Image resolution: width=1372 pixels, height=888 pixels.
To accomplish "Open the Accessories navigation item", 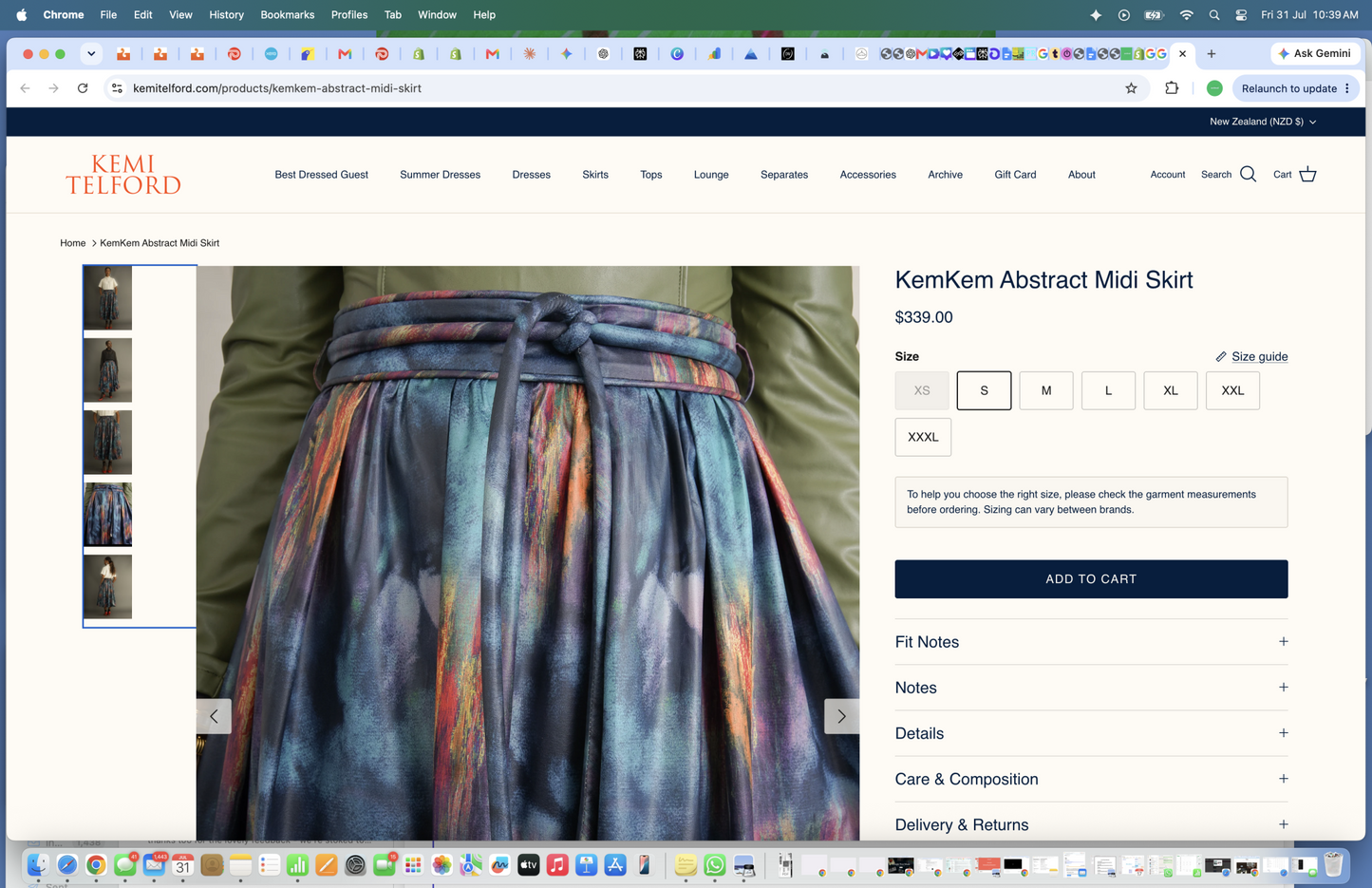I will (x=868, y=175).
